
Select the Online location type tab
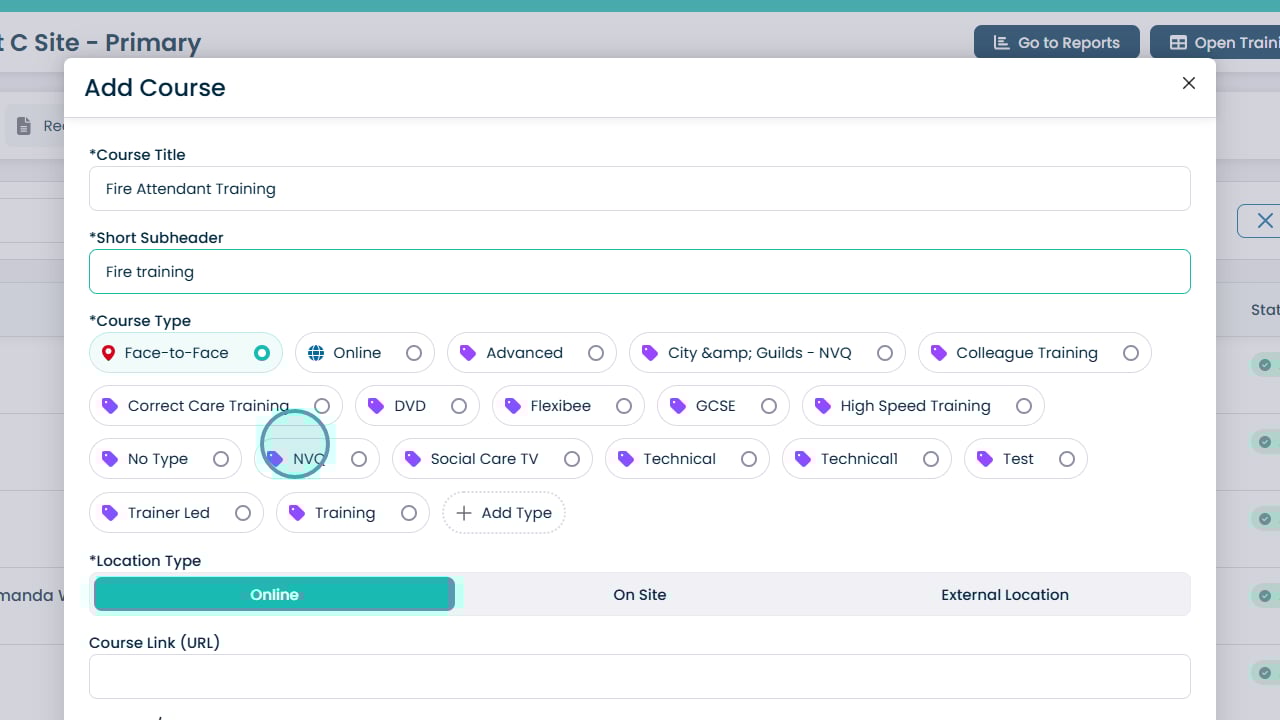274,594
